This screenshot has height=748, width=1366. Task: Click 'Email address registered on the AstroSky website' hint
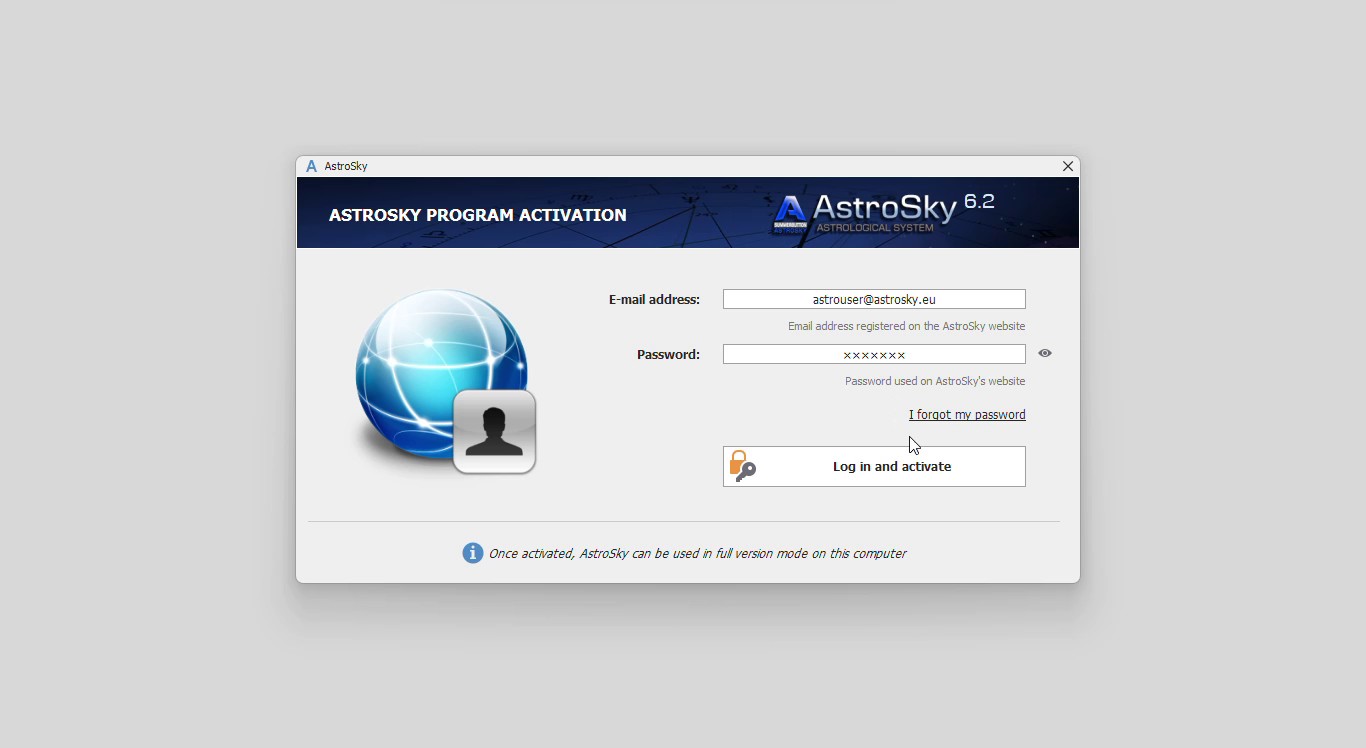tap(906, 326)
